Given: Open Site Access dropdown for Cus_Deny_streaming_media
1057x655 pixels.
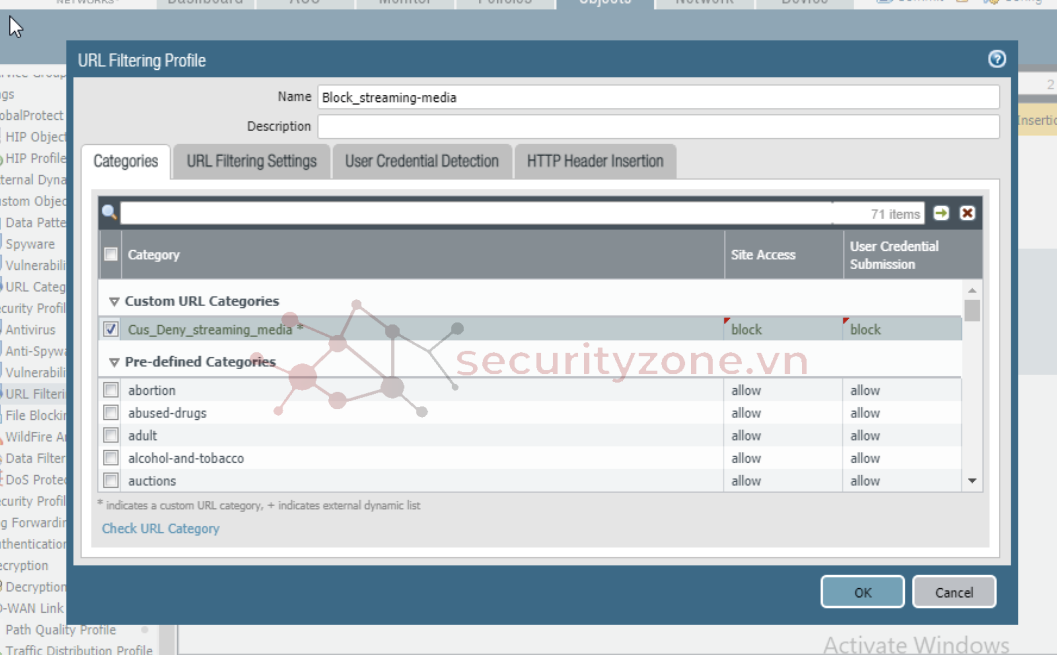Looking at the screenshot, I should pyautogui.click(x=782, y=329).
